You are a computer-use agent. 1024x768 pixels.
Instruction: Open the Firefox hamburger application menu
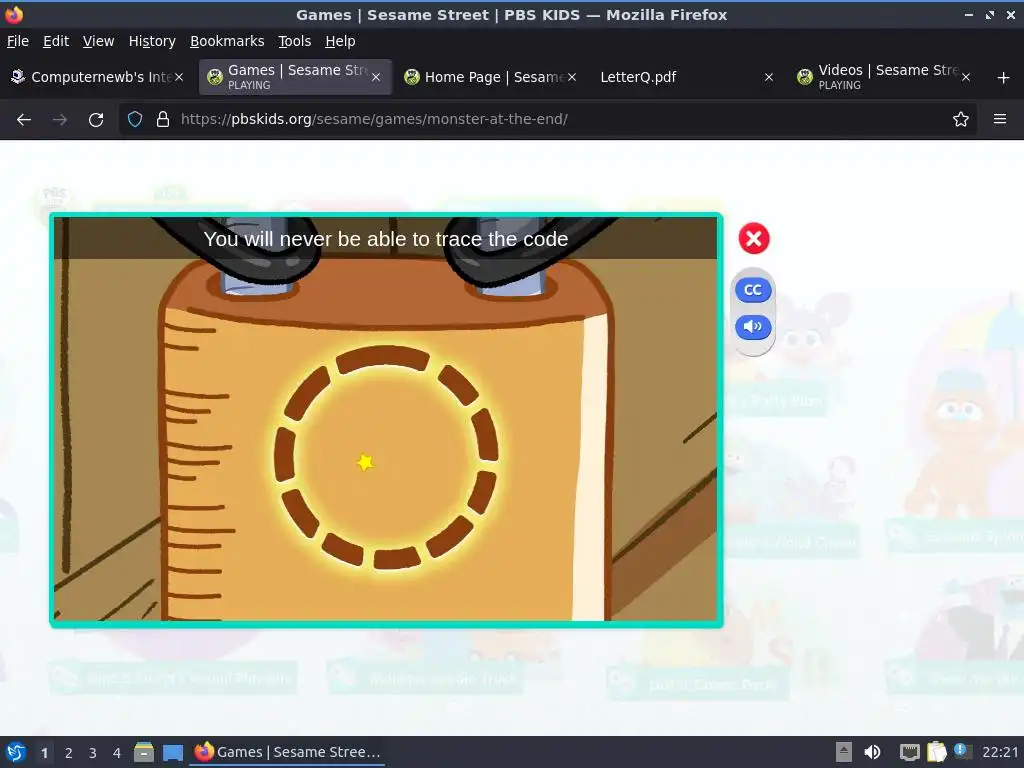(x=1000, y=119)
